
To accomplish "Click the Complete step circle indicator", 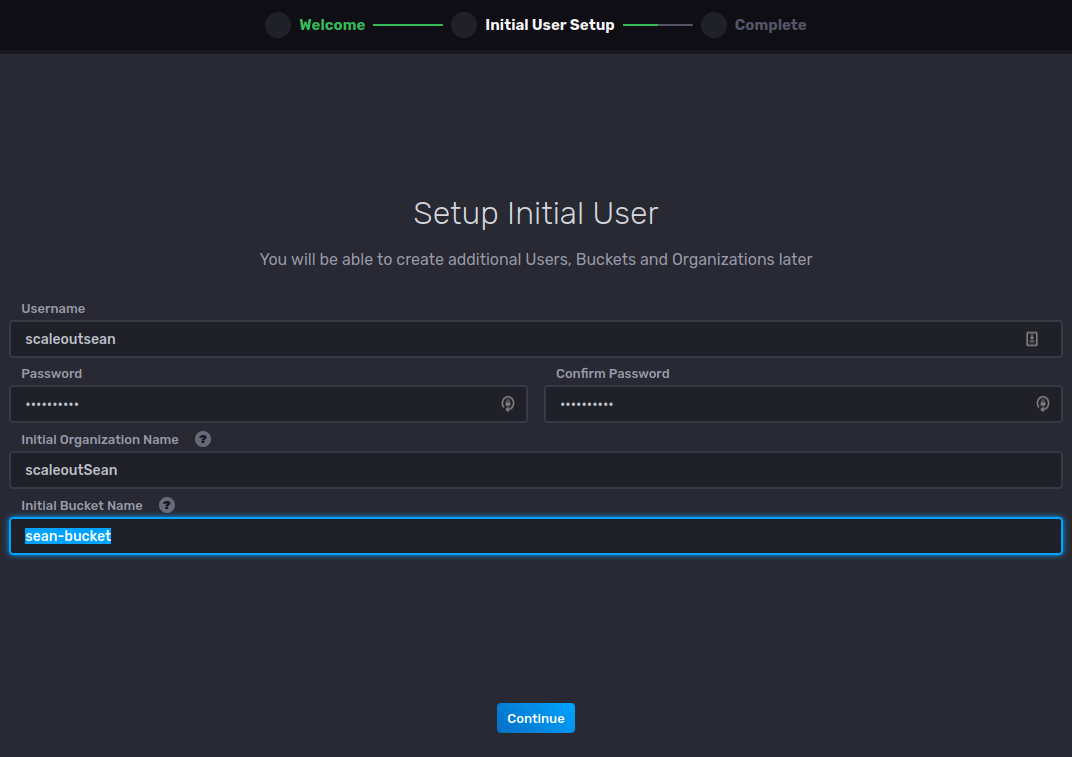I will coord(714,25).
